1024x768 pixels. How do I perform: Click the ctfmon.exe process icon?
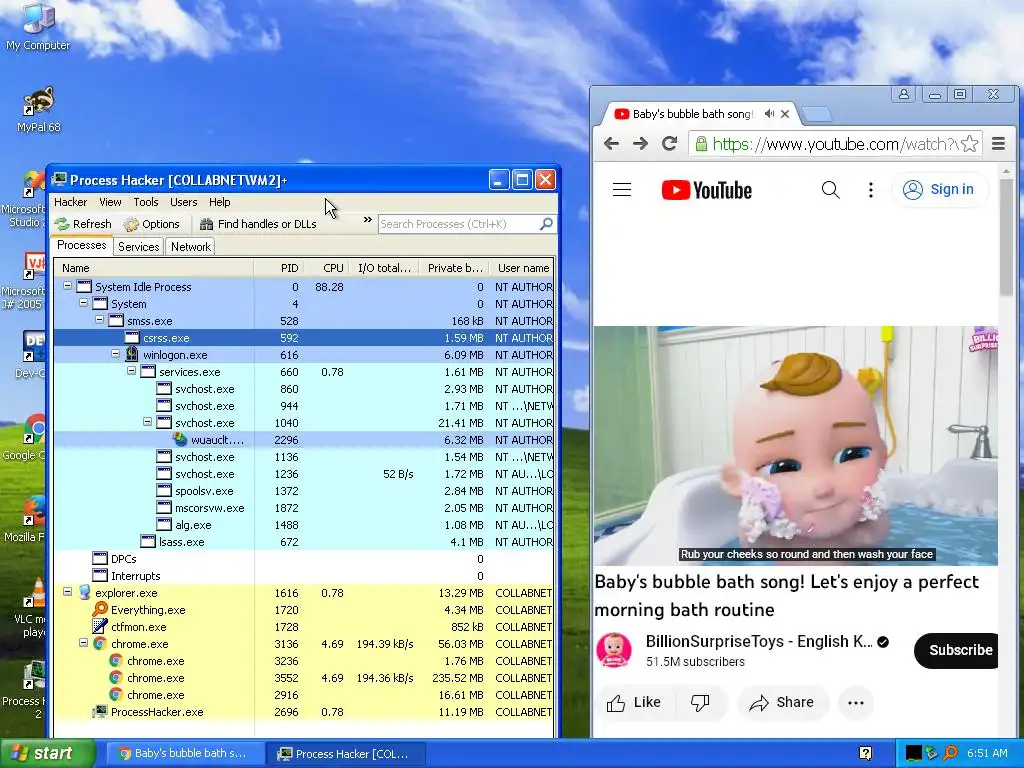click(100, 626)
